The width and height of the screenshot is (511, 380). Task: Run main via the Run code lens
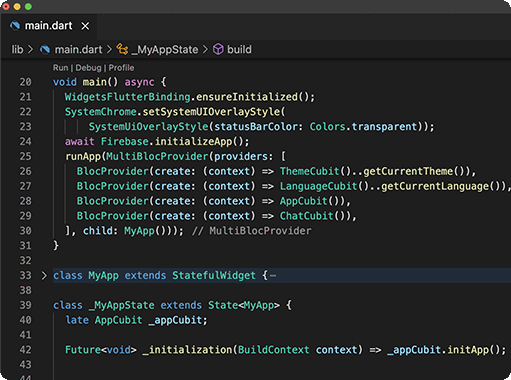tap(60, 68)
